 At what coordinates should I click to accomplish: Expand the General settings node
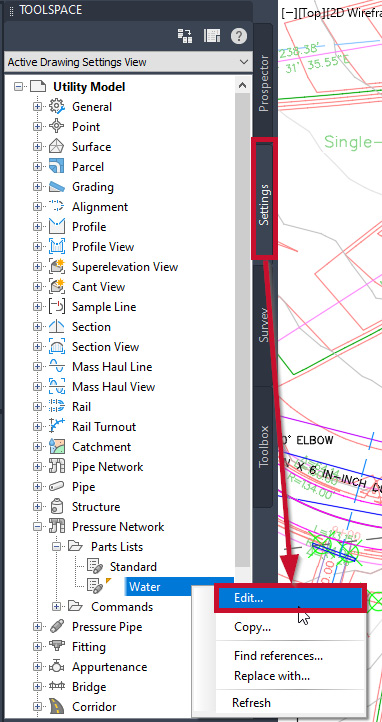(x=37, y=107)
